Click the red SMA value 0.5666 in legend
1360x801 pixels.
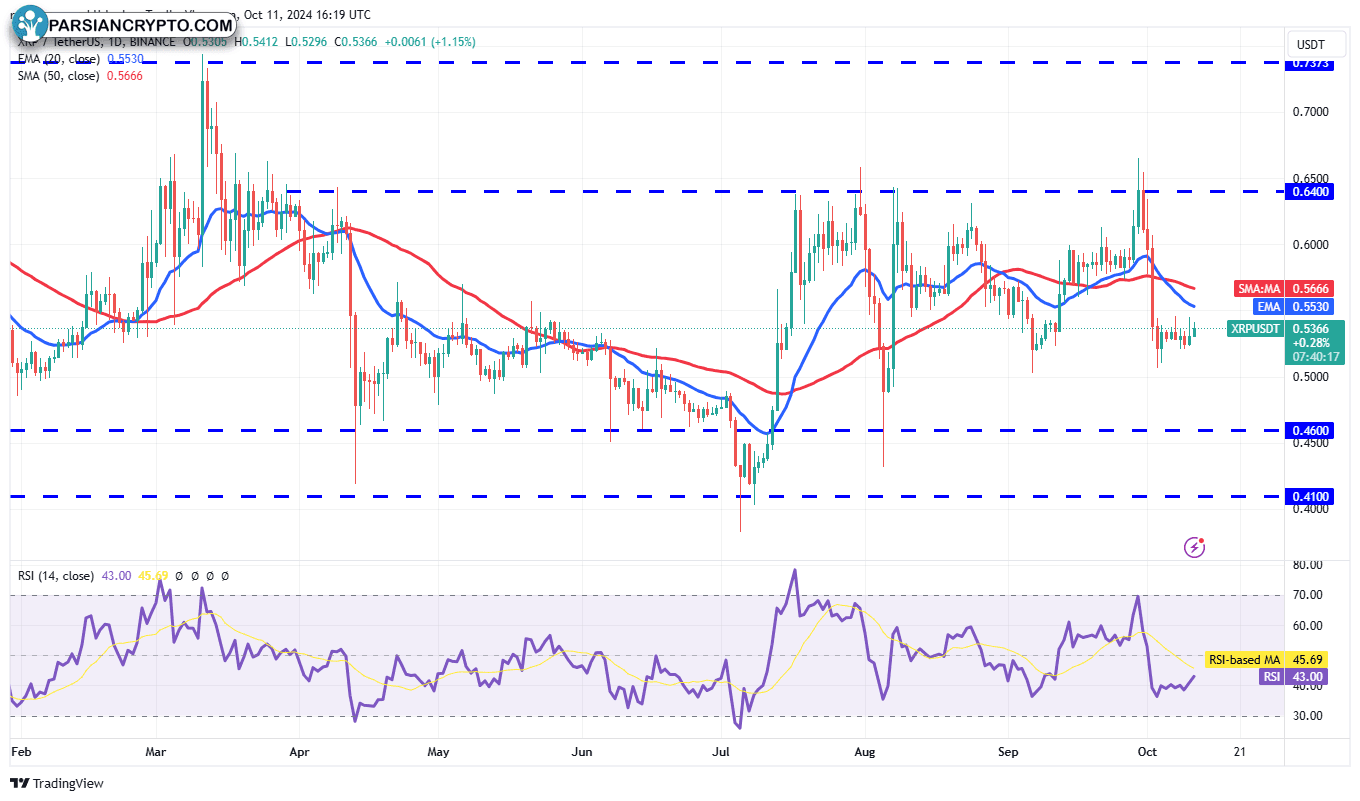pos(123,76)
